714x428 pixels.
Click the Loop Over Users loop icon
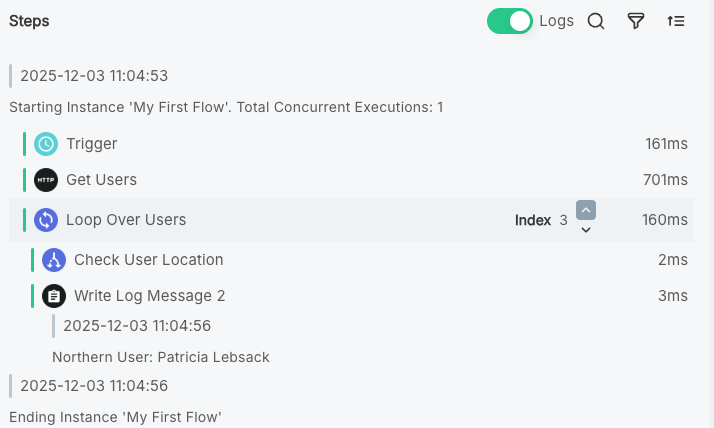(x=46, y=220)
